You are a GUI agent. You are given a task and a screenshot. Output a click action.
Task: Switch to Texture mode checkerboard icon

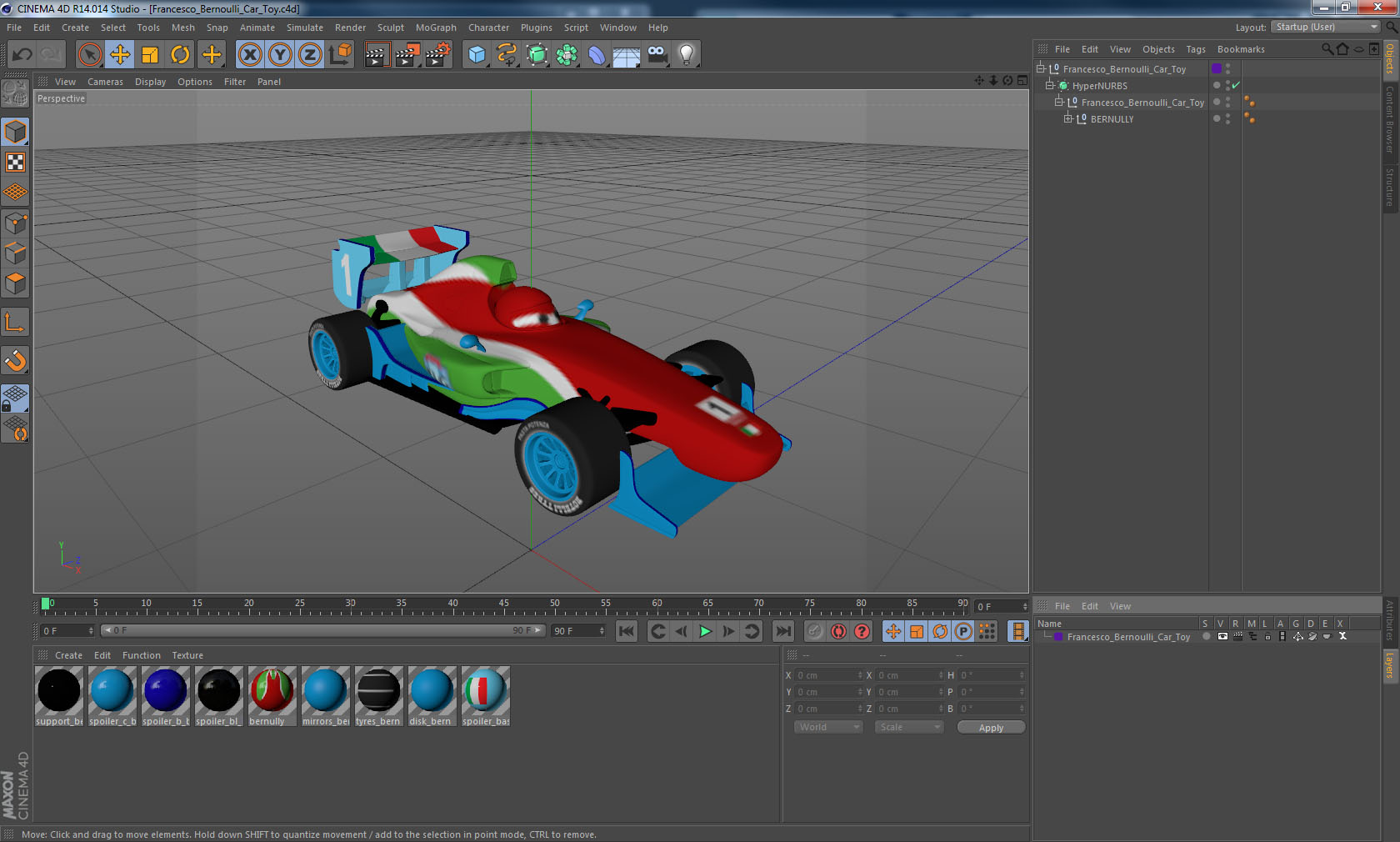pos(15,162)
